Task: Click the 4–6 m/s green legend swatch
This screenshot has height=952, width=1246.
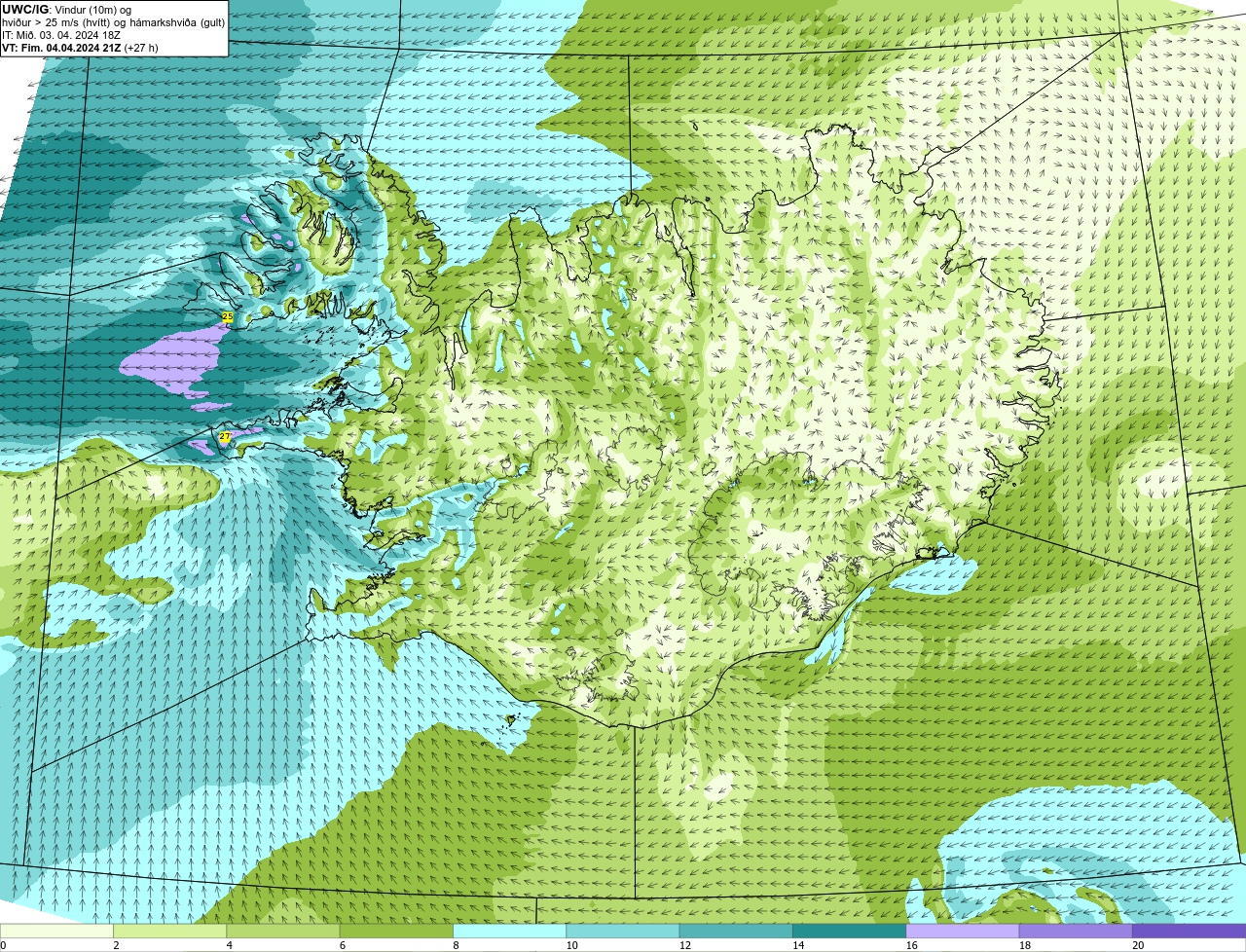Action: coord(283,931)
